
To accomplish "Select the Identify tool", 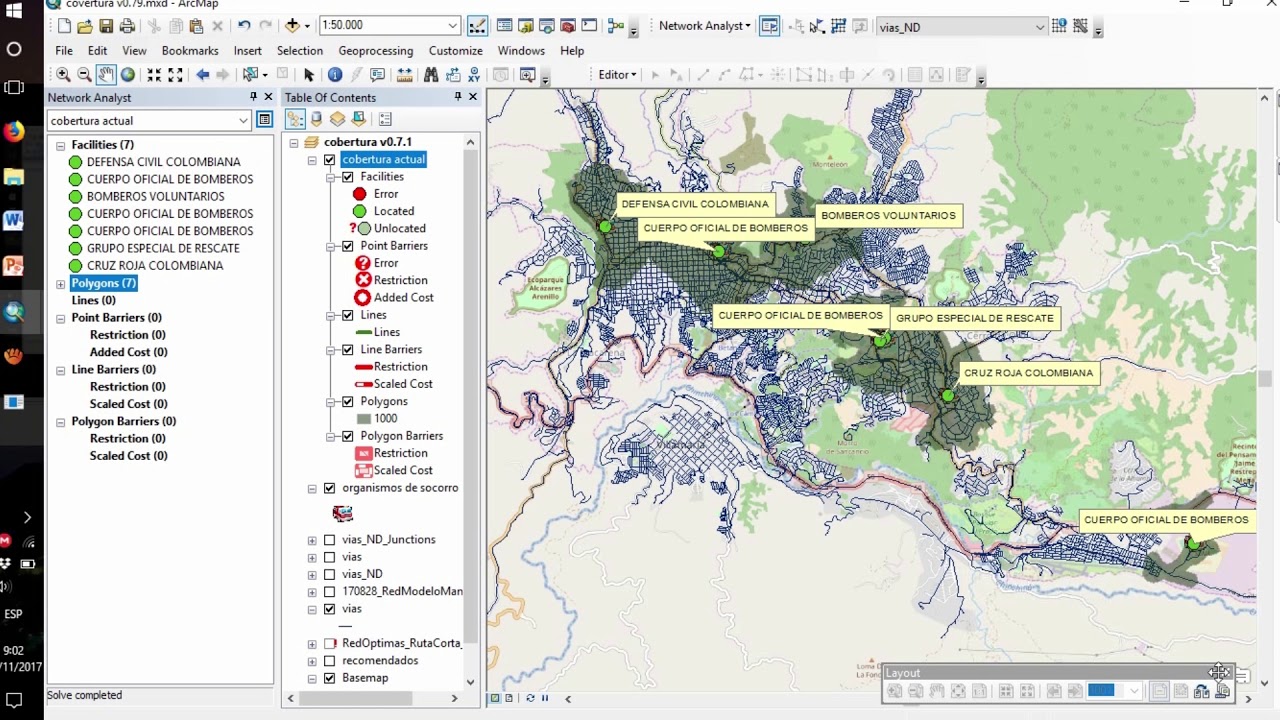I will tap(335, 75).
